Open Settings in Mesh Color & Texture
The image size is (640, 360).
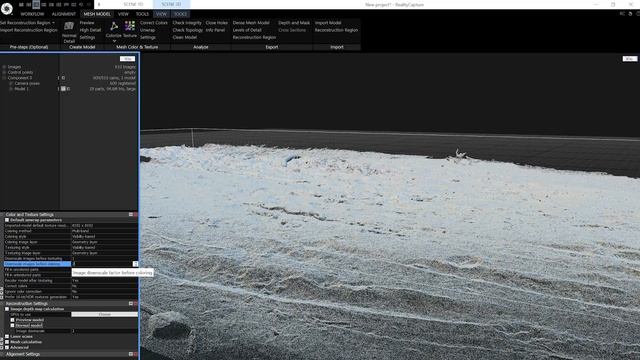(148, 38)
